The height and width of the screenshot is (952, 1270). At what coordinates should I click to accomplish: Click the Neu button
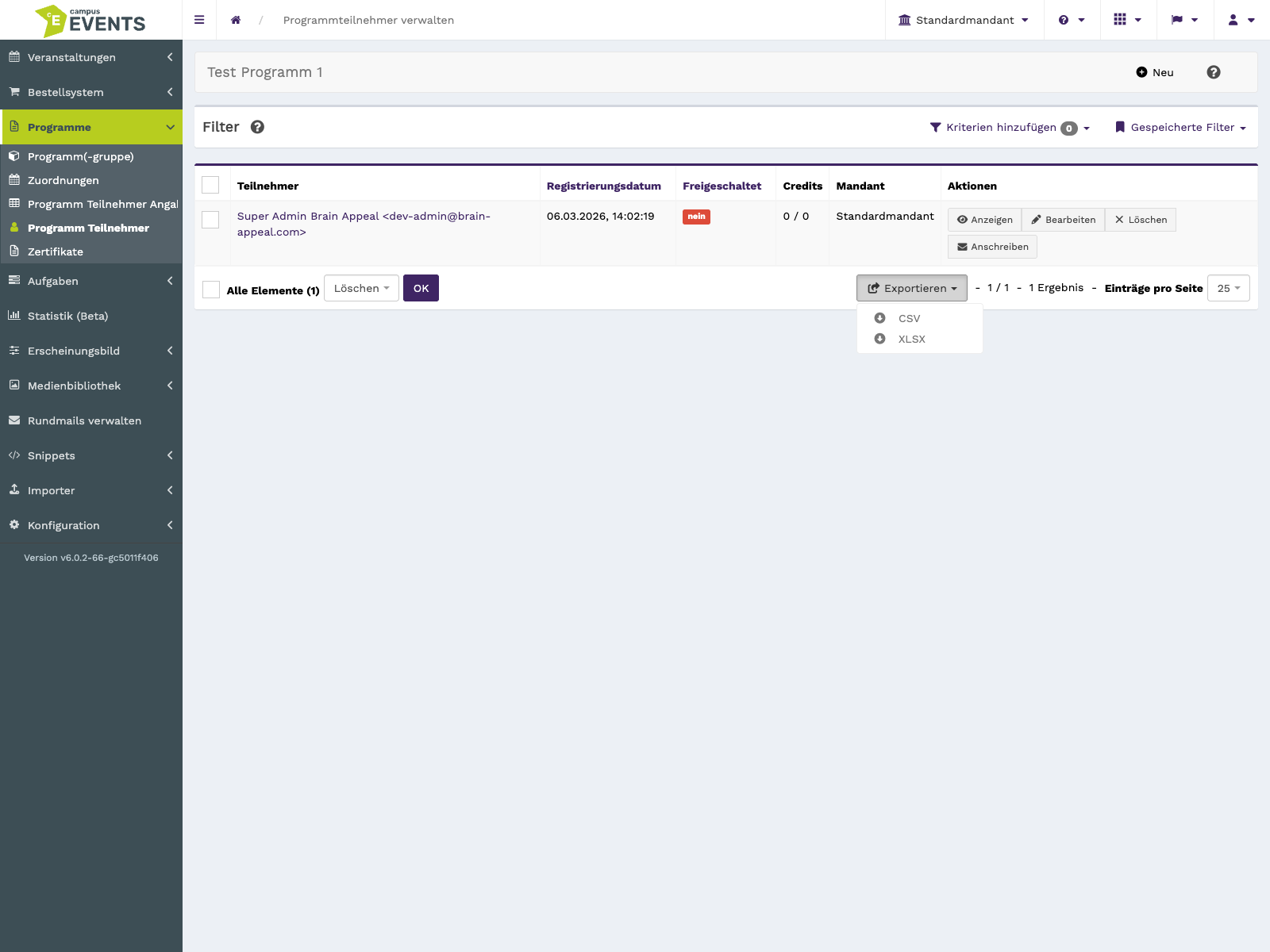(x=1155, y=72)
